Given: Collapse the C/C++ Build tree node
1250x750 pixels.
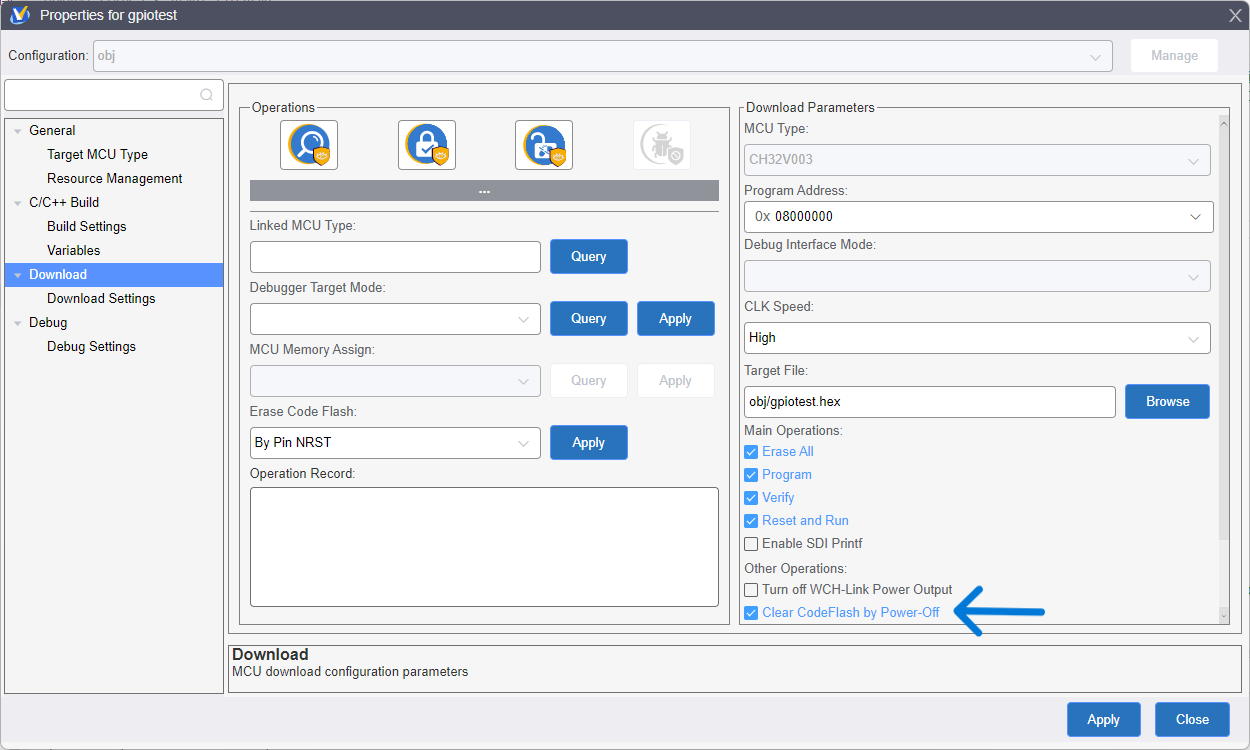Looking at the screenshot, I should click(17, 203).
